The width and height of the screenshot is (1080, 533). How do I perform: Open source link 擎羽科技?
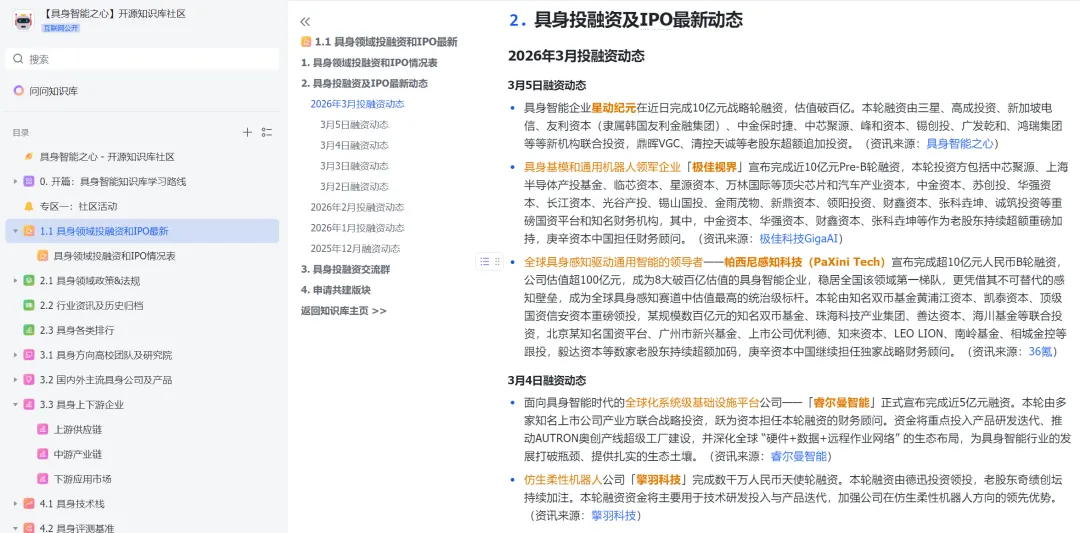click(x=614, y=515)
